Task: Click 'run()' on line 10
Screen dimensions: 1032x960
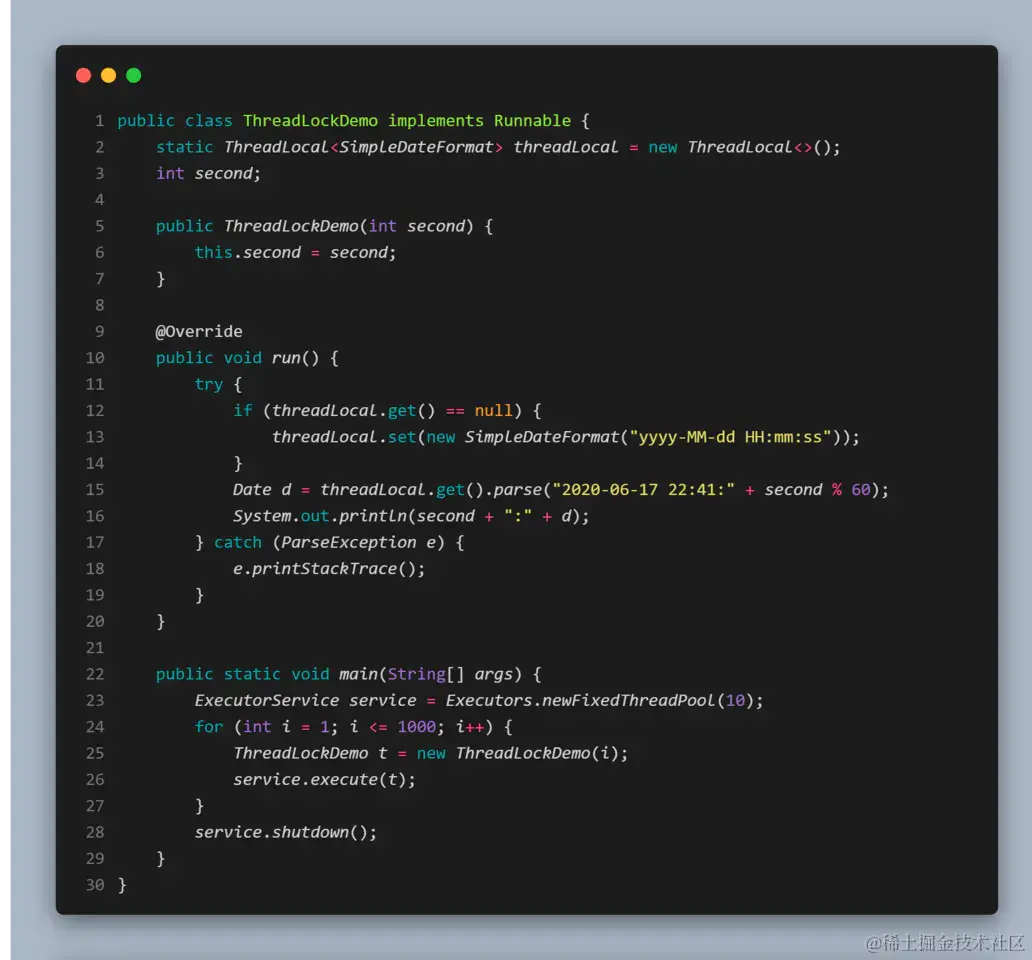Action: (296, 358)
